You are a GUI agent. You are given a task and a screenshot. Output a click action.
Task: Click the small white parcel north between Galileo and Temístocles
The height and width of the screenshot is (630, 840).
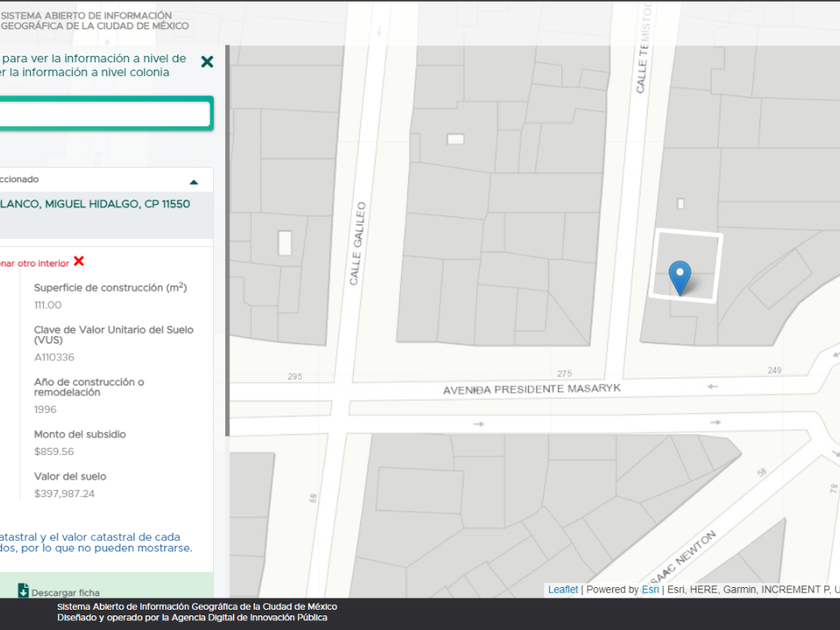click(455, 139)
